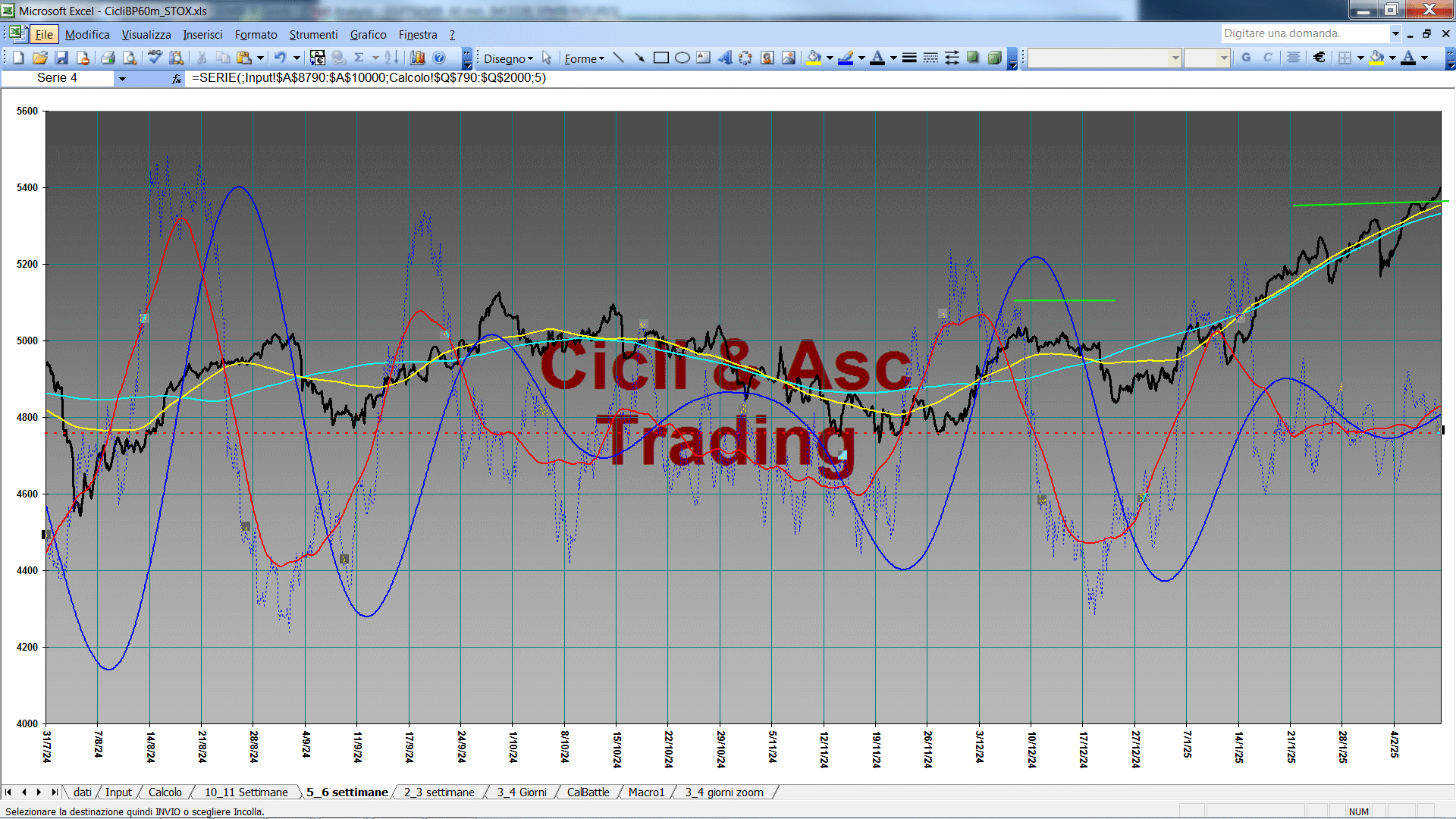Open the Borders dropdown arrow
Screen dimensions: 1456x819
click(x=1360, y=58)
